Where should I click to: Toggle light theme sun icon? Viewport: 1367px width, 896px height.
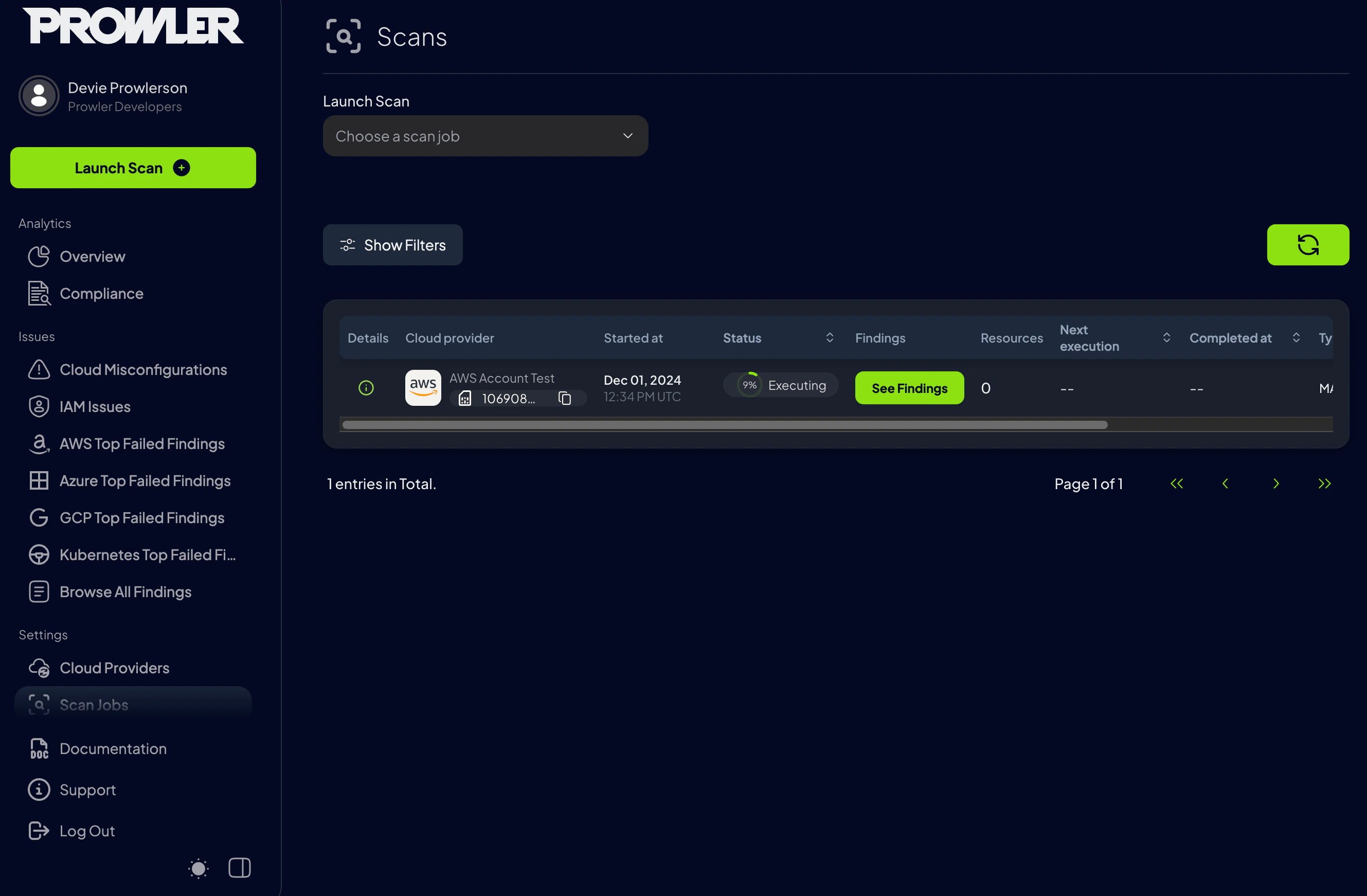pos(198,868)
